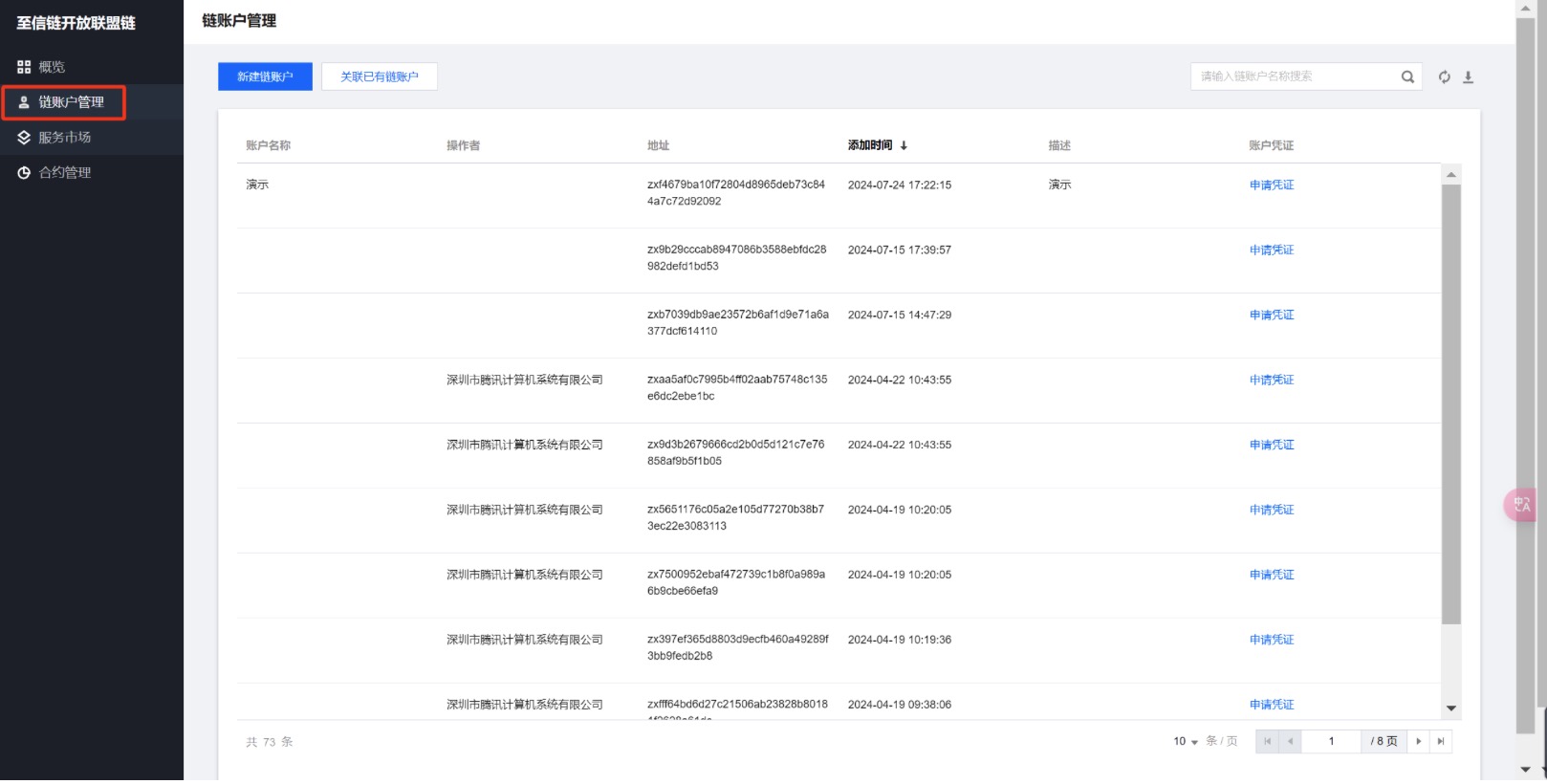Open 服务市场 in the sidebar

point(64,138)
